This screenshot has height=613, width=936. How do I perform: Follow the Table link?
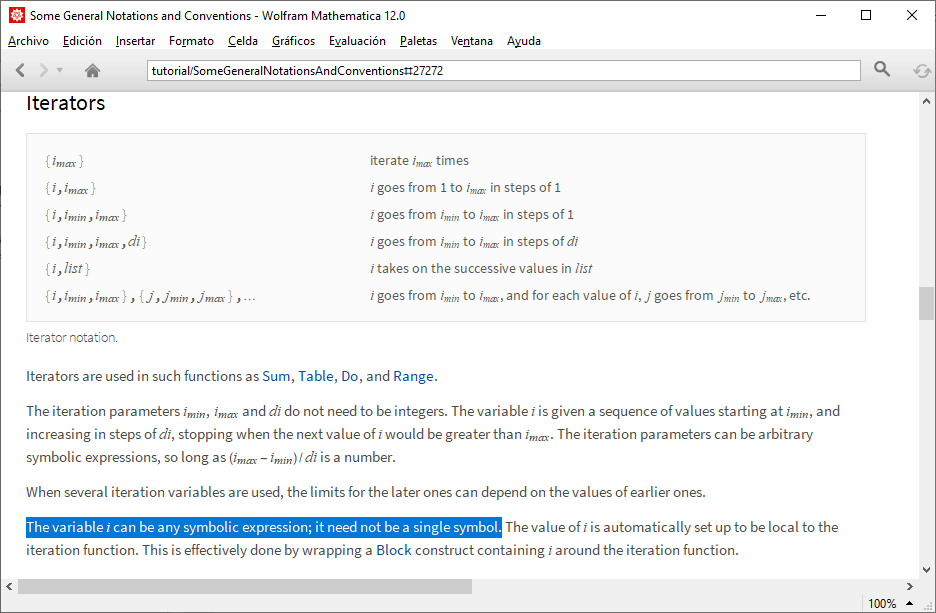(316, 376)
